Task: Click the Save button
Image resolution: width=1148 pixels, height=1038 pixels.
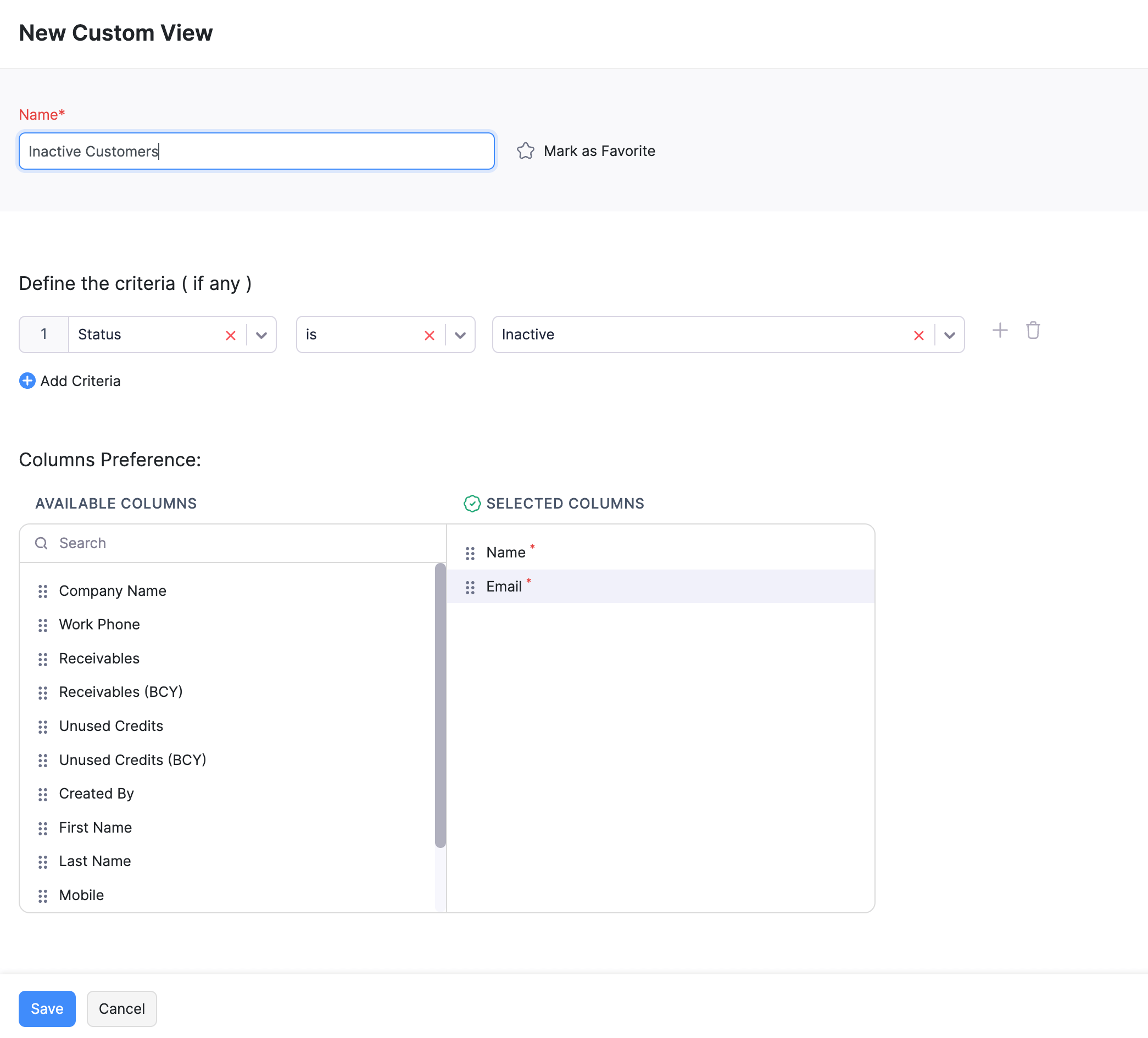Action: click(x=47, y=1008)
